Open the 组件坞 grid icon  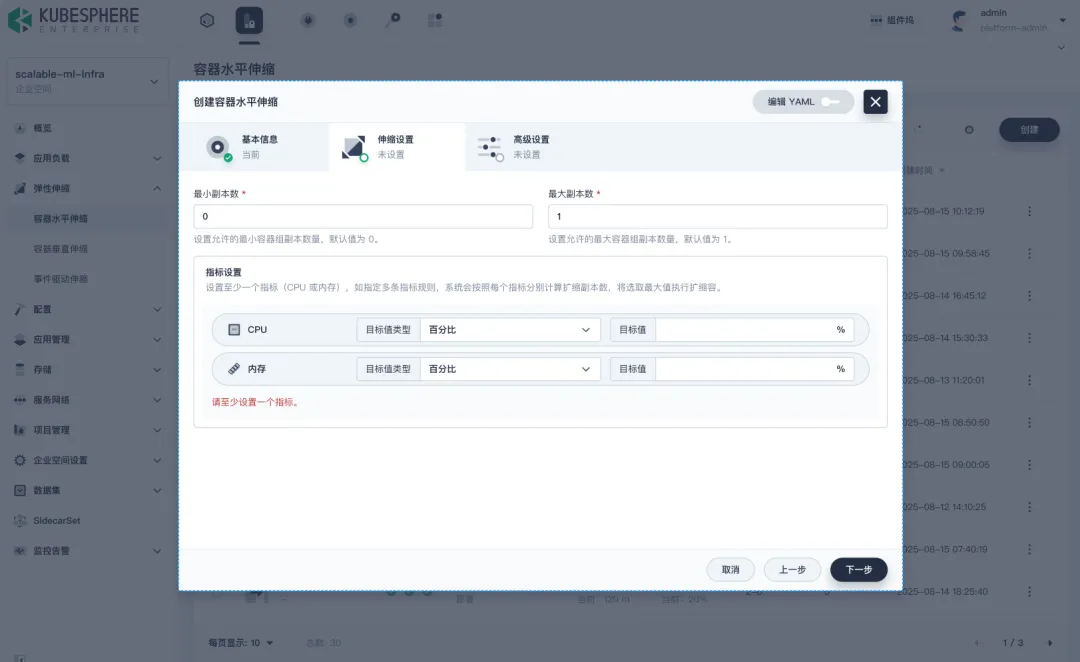[x=877, y=20]
